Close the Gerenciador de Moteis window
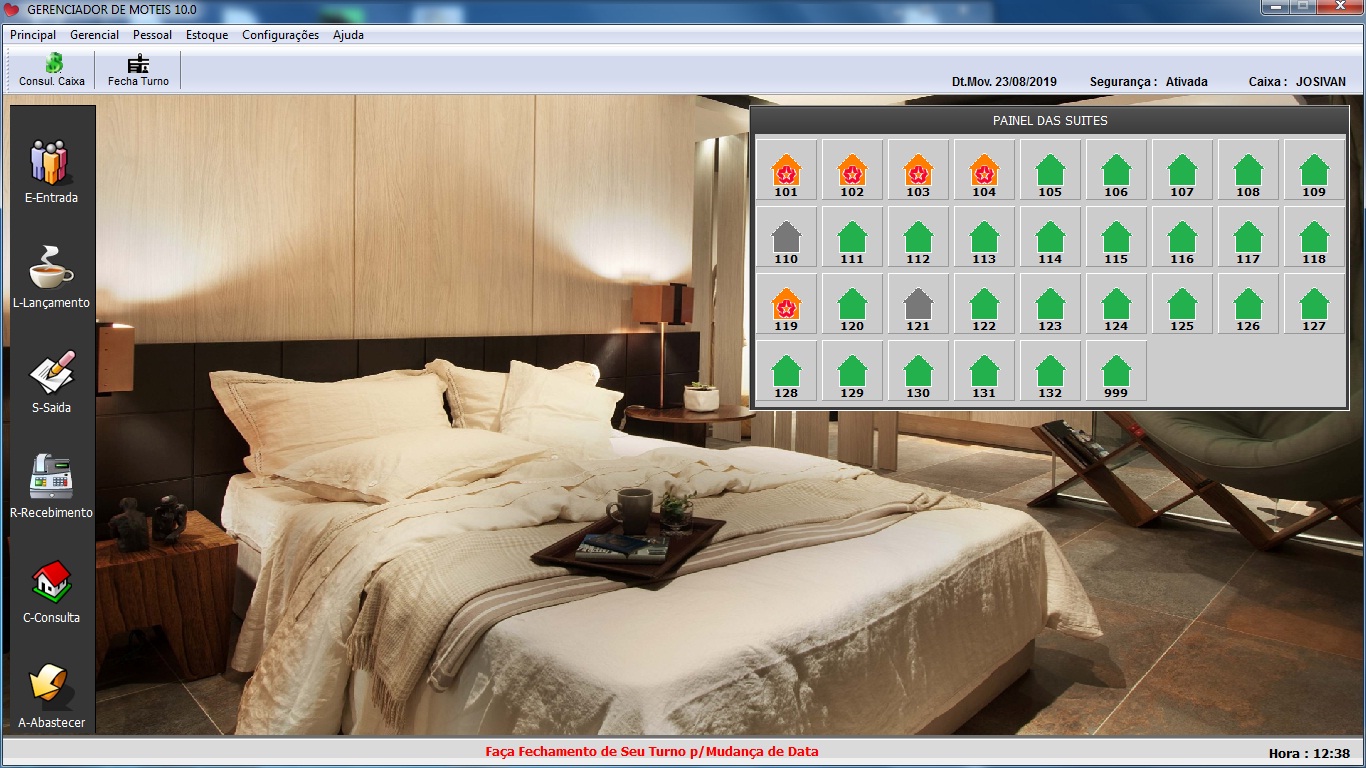The image size is (1366, 768). [x=1338, y=7]
